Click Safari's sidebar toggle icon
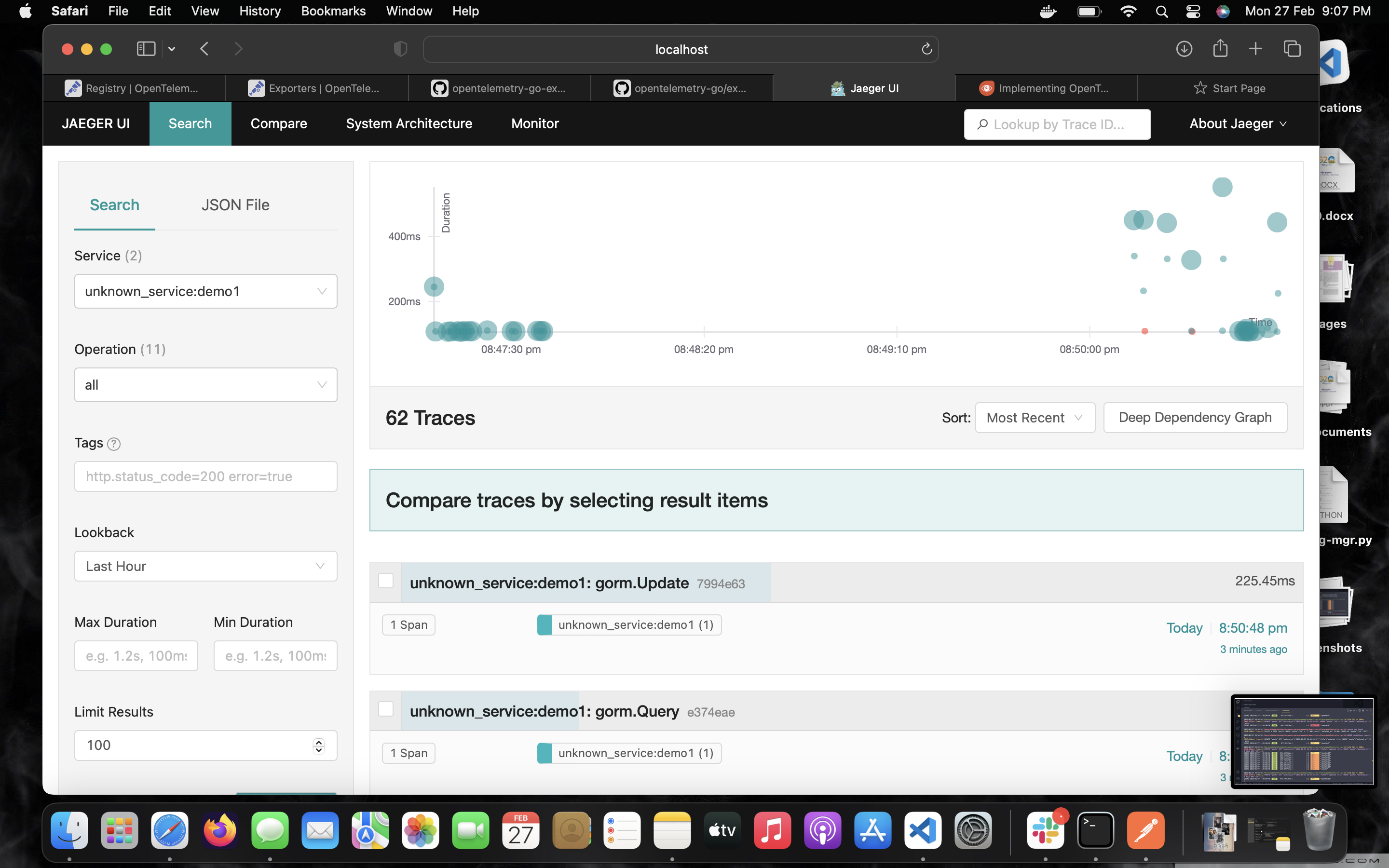1389x868 pixels. (146, 49)
